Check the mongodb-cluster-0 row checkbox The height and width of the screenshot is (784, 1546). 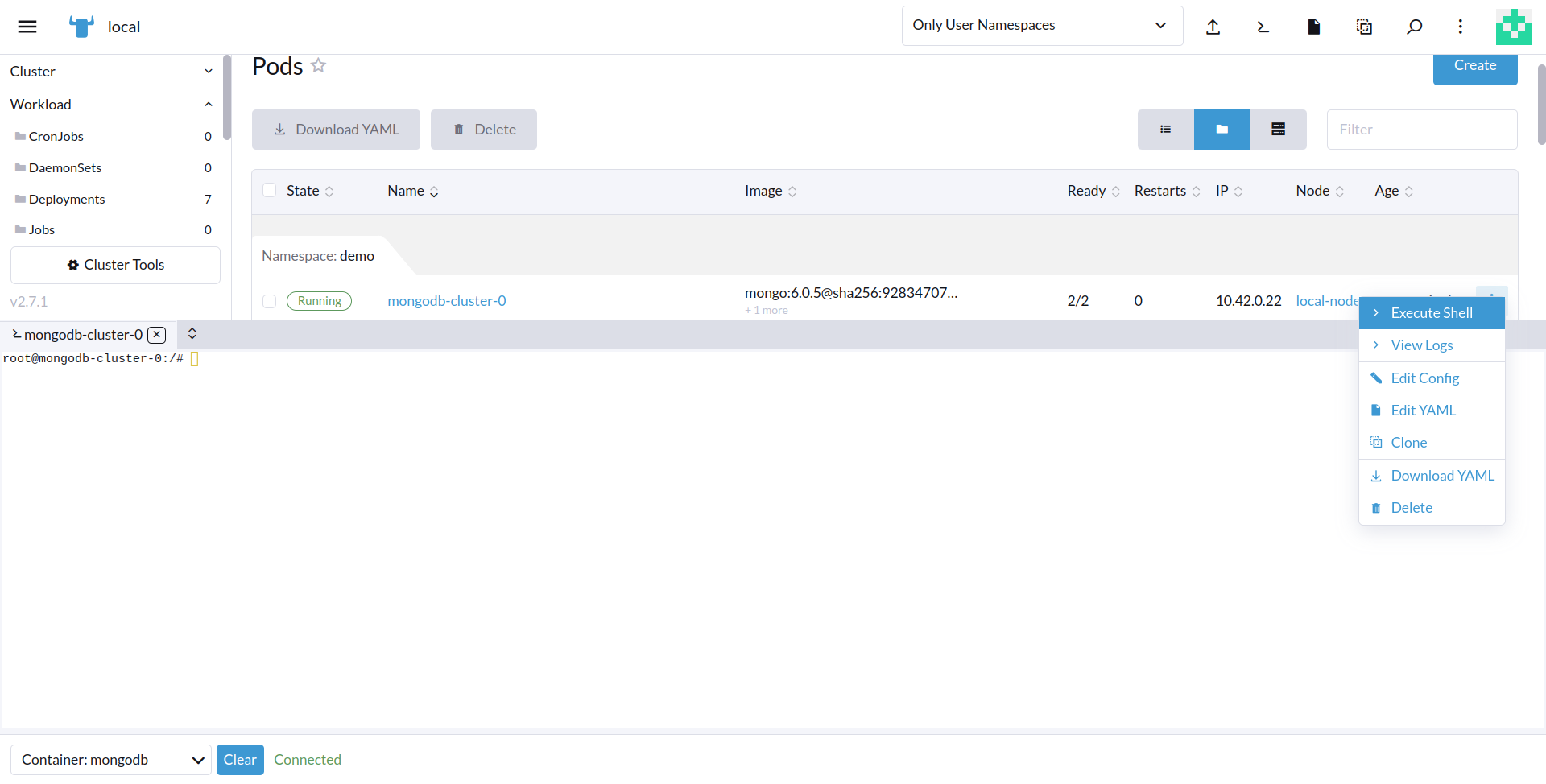(270, 301)
